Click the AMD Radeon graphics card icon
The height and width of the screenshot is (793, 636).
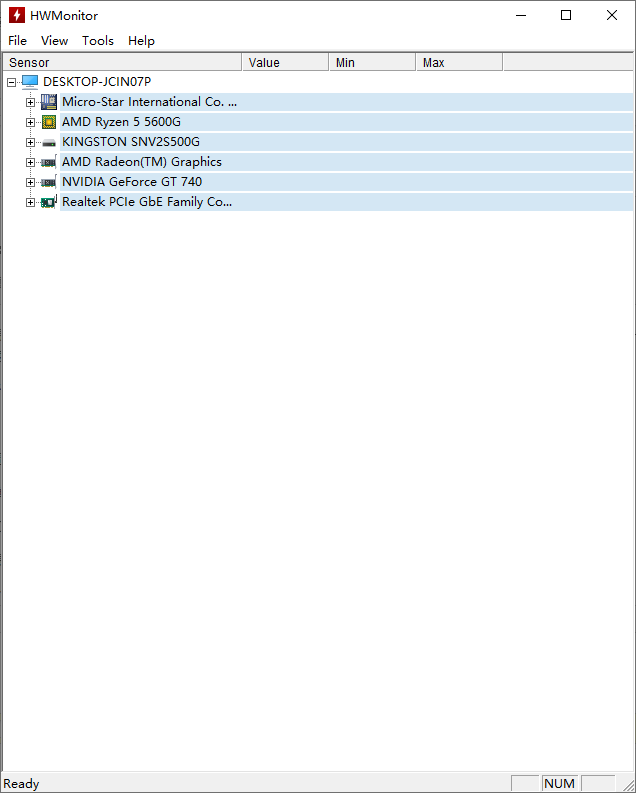click(x=49, y=162)
